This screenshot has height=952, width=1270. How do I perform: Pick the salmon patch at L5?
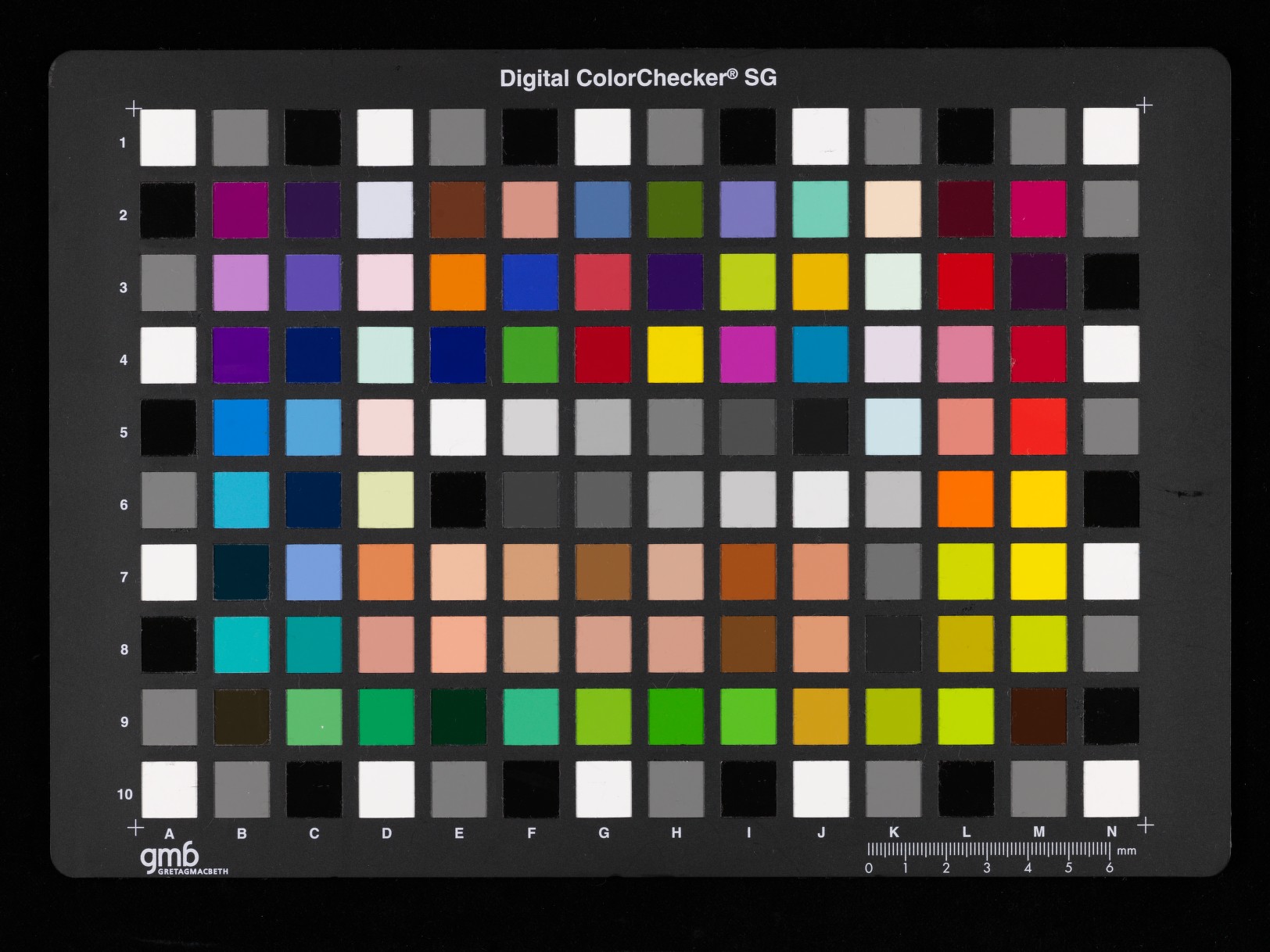(x=965, y=427)
